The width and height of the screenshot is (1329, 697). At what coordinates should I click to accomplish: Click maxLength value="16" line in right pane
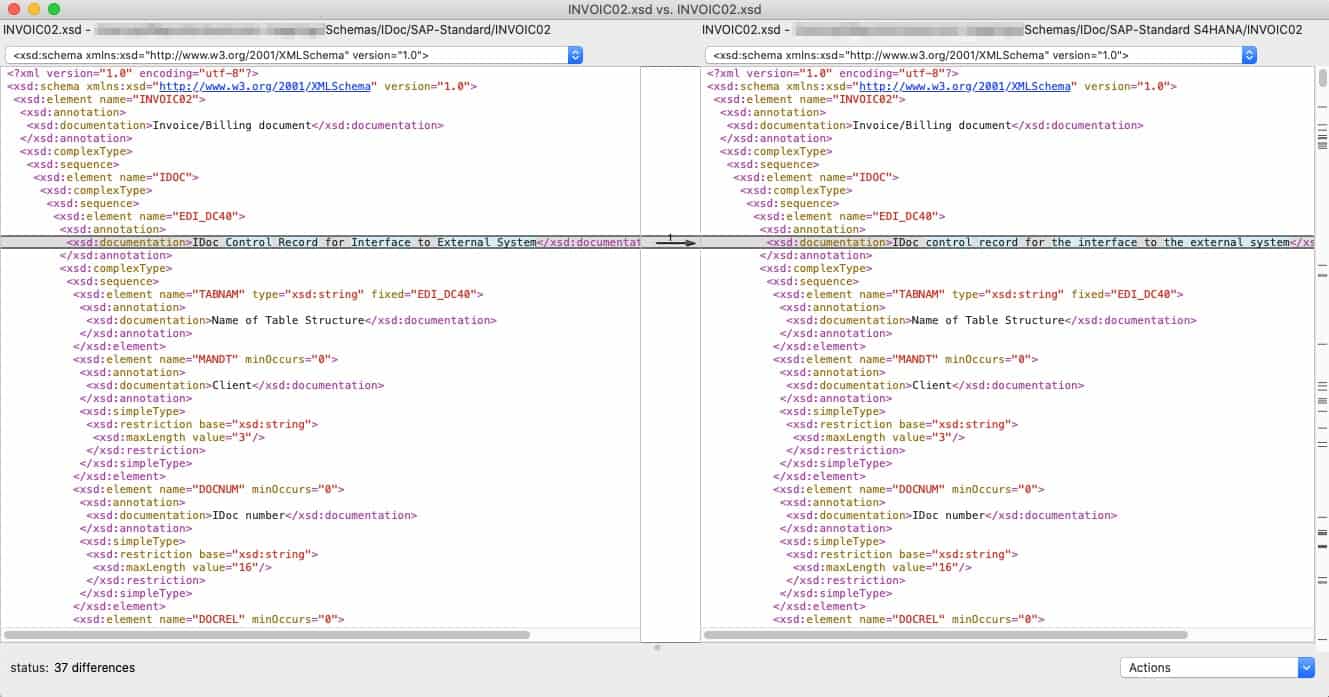(882, 567)
